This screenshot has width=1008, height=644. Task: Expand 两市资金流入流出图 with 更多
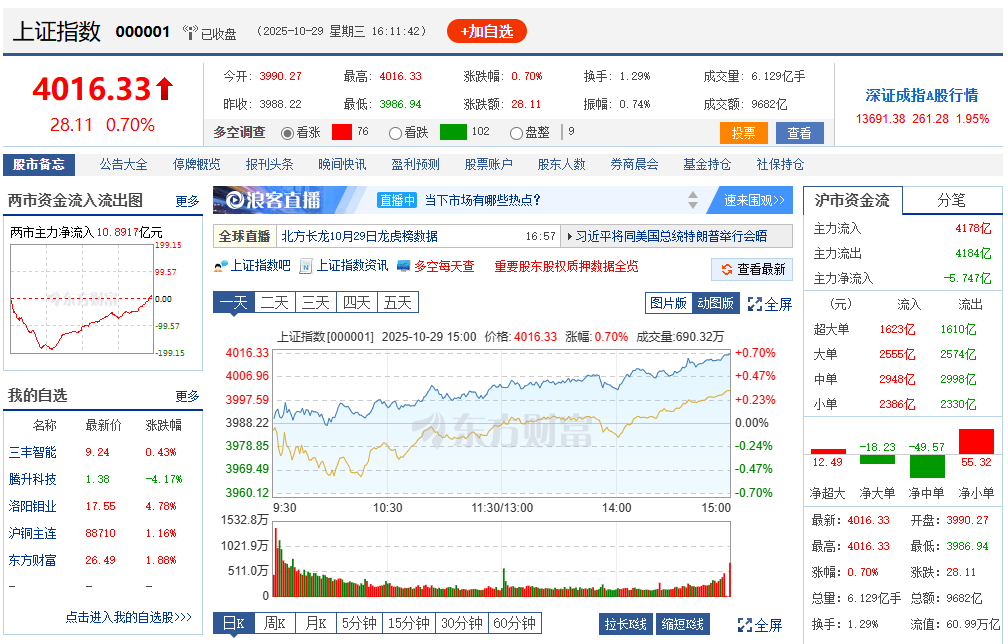click(187, 201)
